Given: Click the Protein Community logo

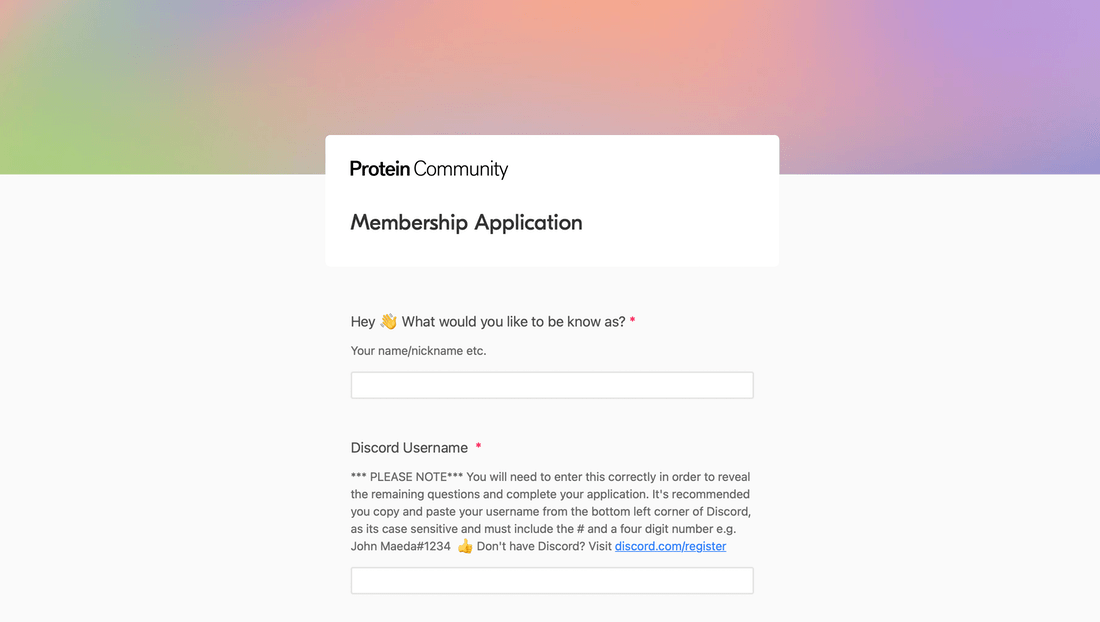Looking at the screenshot, I should click(429, 169).
